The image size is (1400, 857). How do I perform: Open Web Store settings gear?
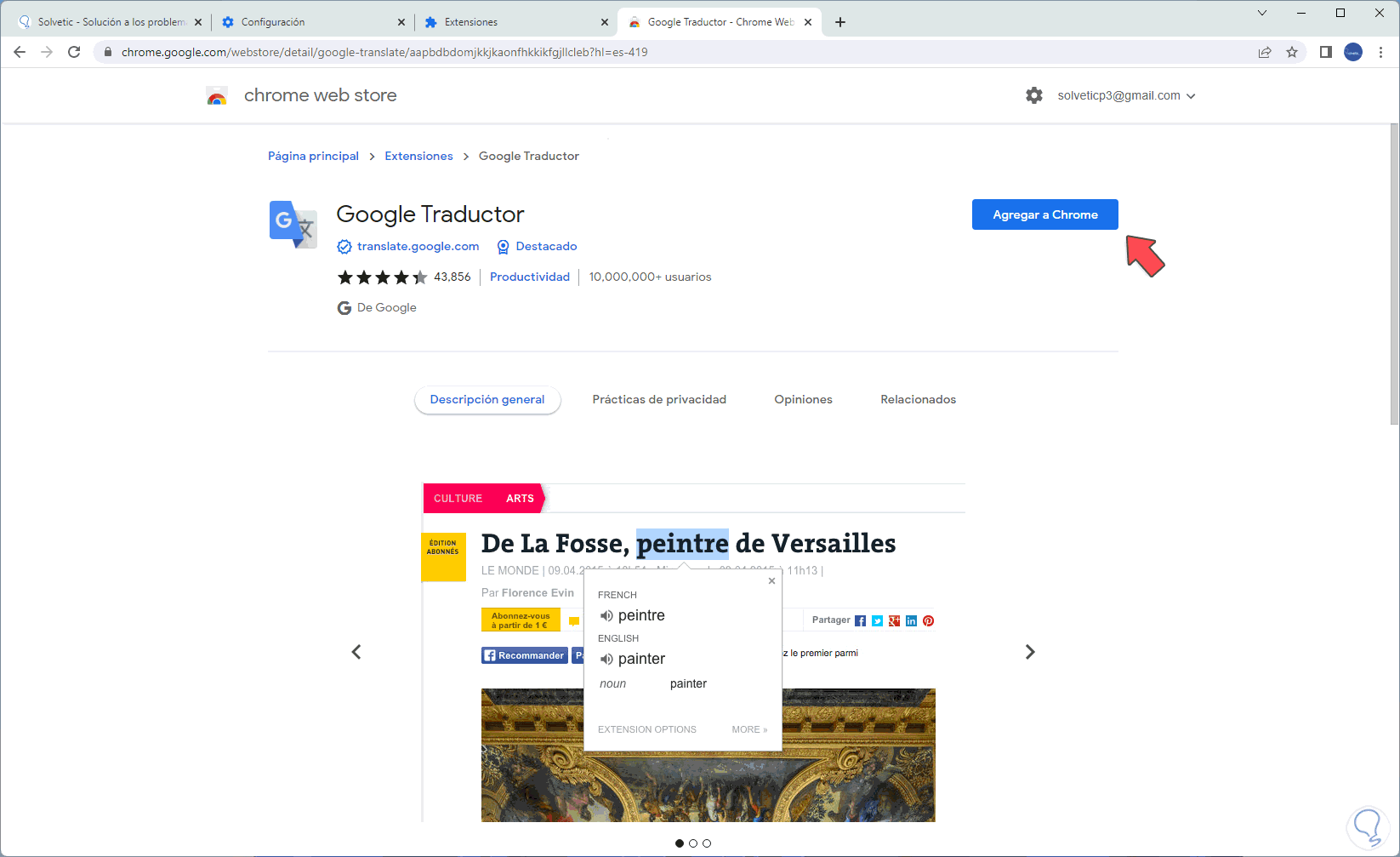1034,95
